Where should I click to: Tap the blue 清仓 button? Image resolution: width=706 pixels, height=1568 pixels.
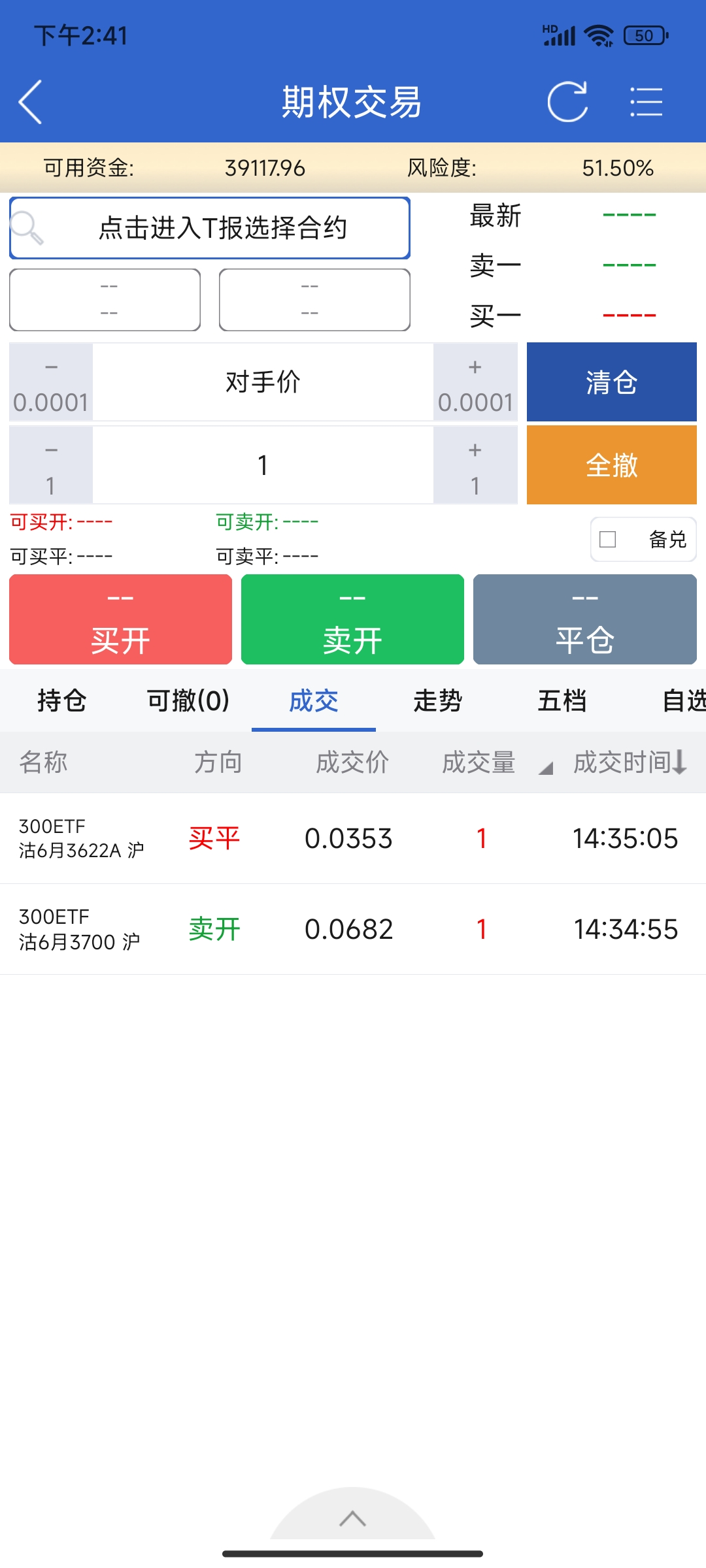pos(611,383)
